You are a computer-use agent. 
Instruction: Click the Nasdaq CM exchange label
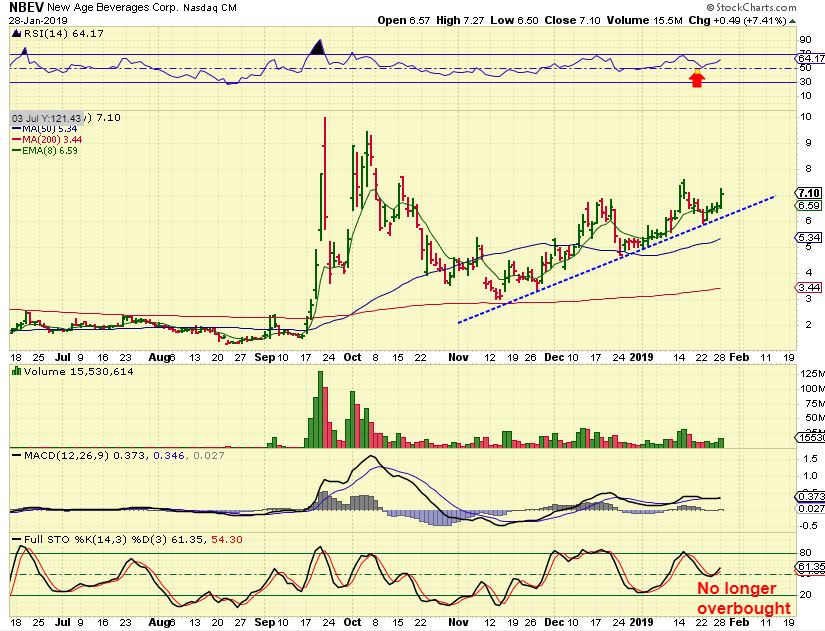210,8
